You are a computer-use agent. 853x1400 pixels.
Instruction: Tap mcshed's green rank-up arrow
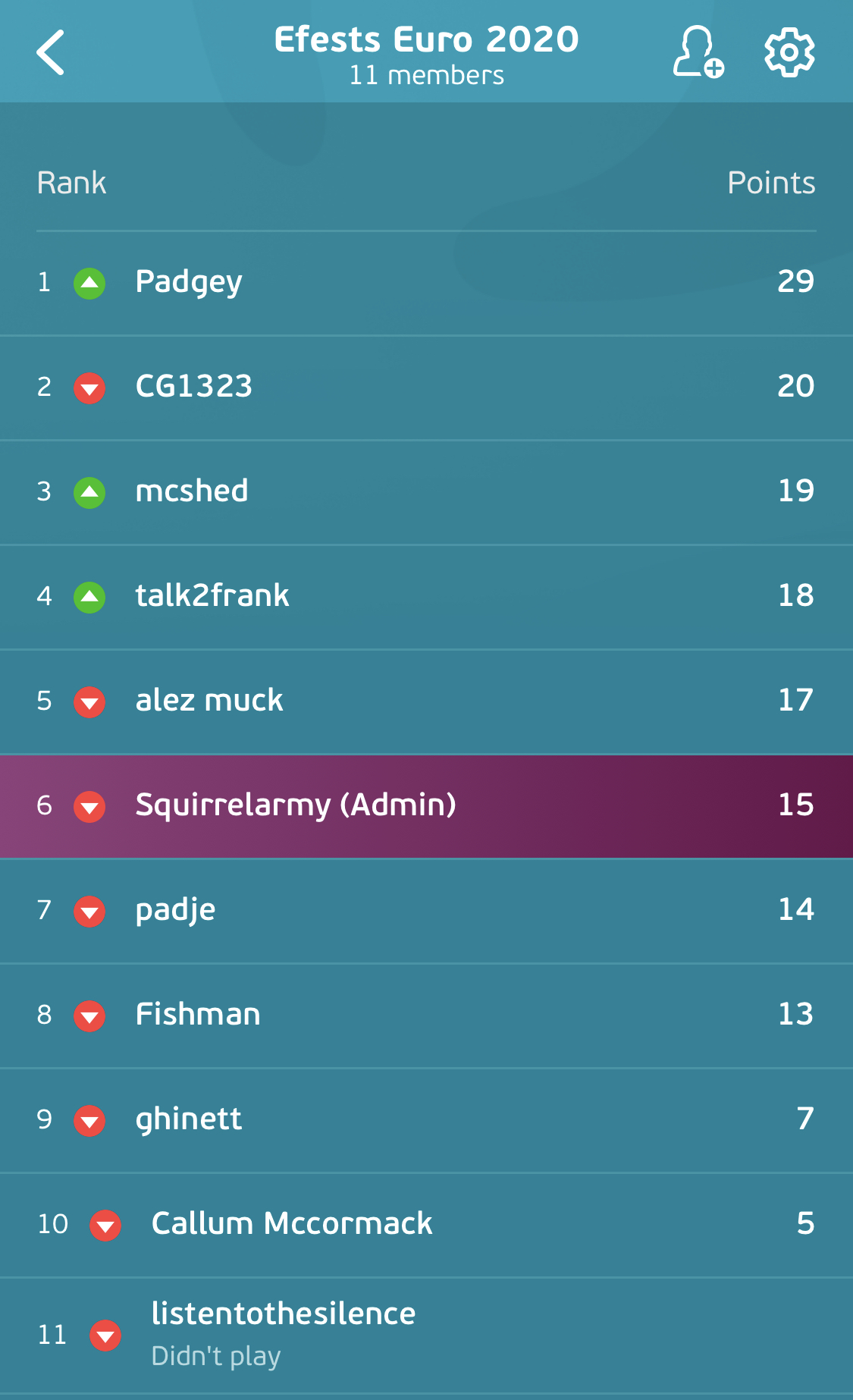(x=89, y=492)
